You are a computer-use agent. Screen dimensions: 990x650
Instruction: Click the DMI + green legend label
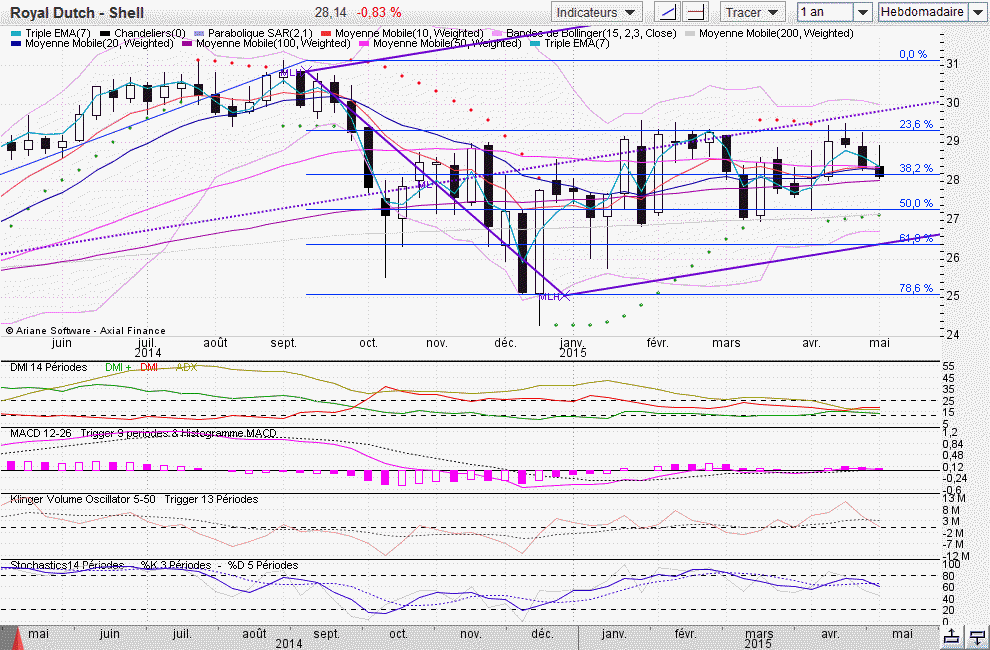point(118,367)
